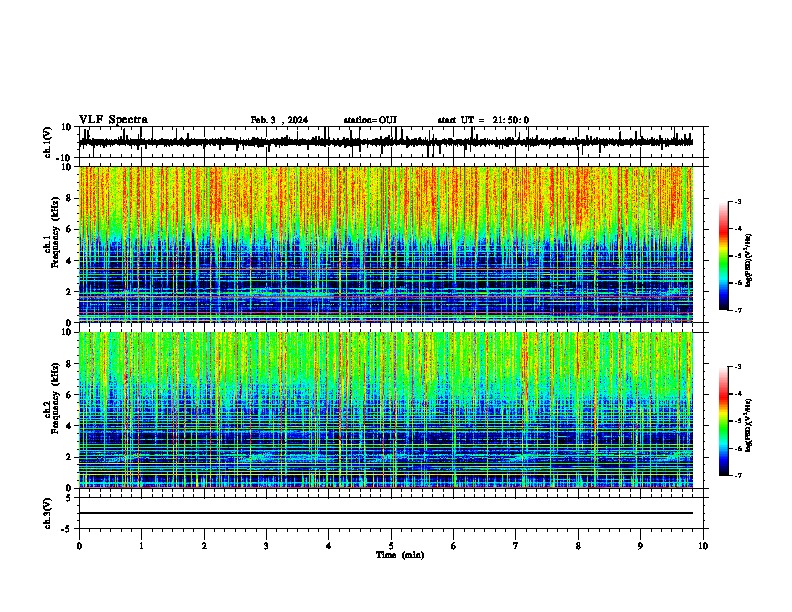Click the time axis tick label "5"
Image resolution: width=792 pixels, height=612 pixels.
(391, 546)
